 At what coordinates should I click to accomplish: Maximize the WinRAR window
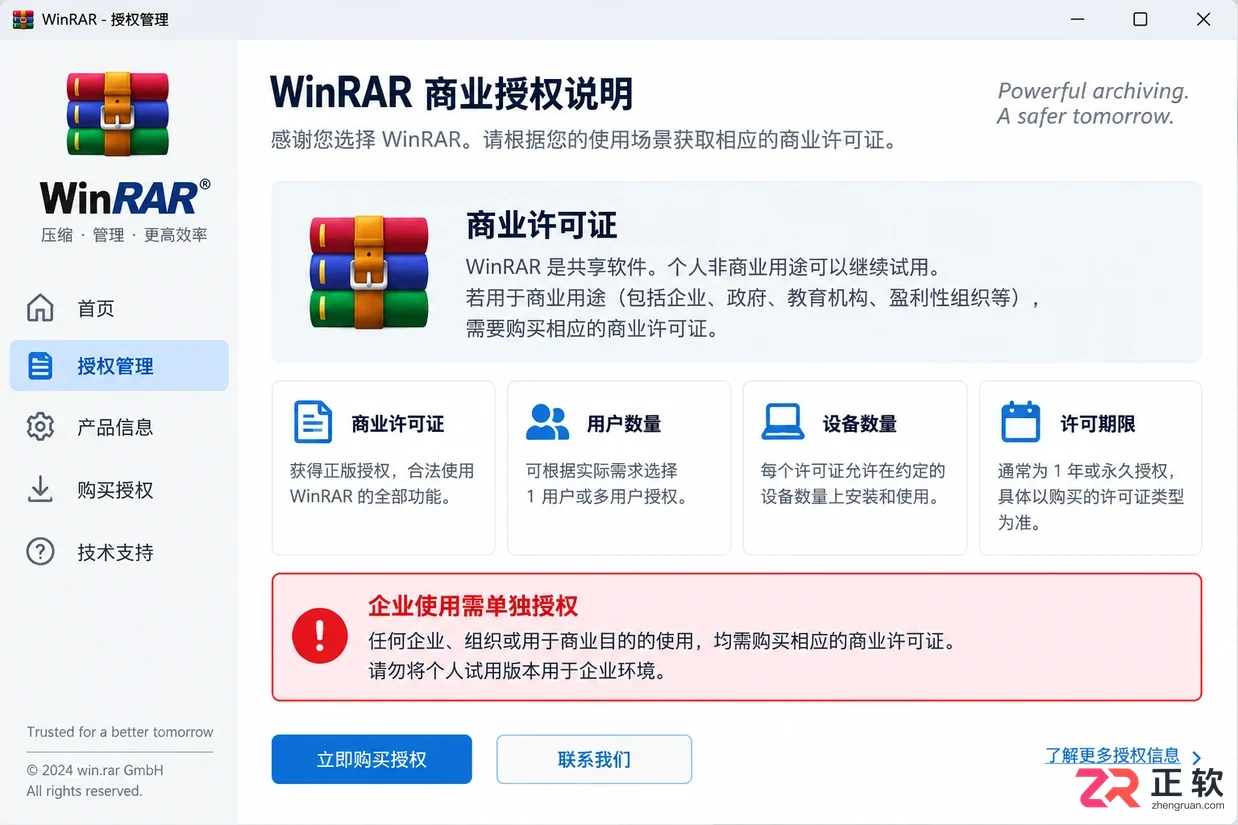[x=1140, y=20]
